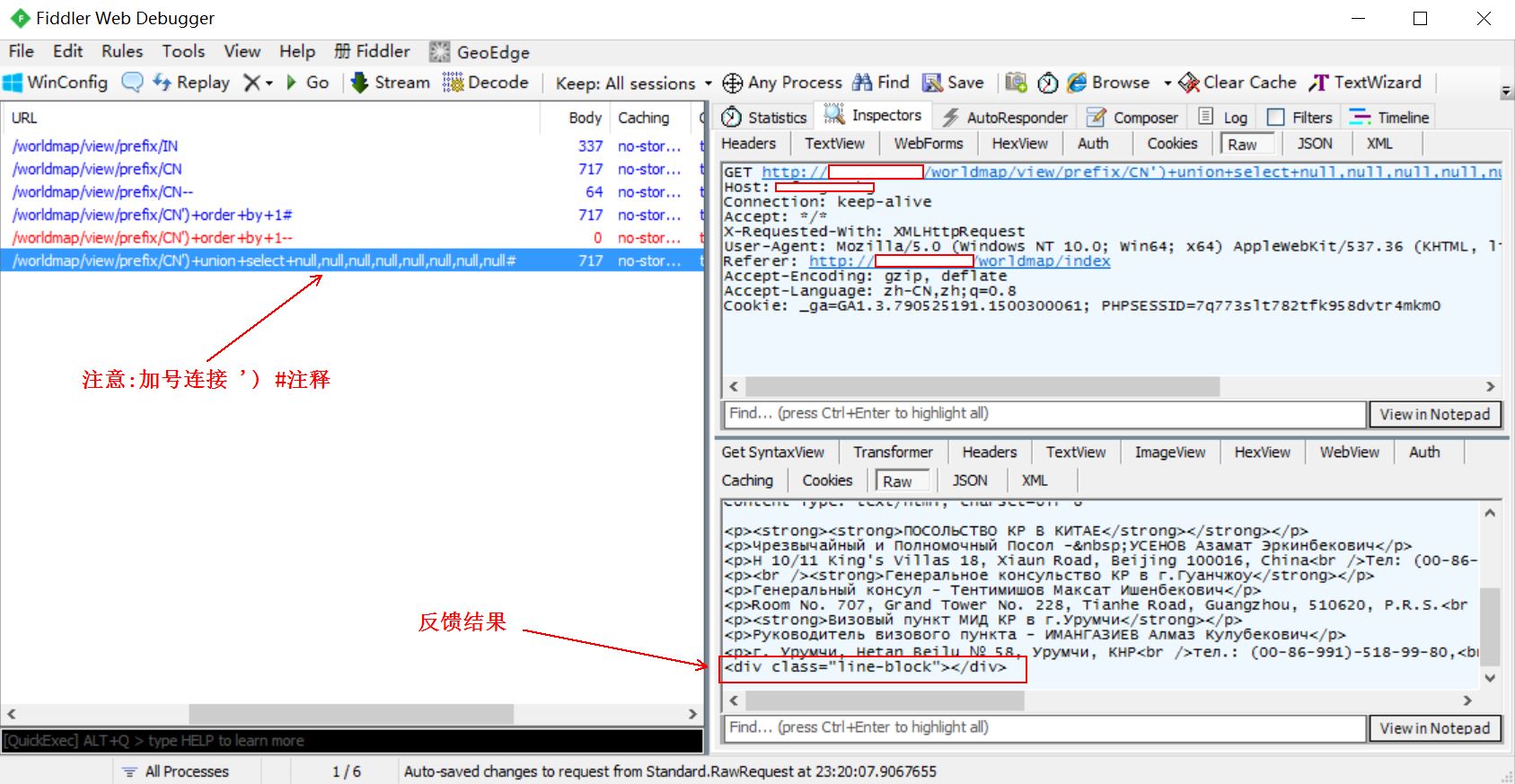Expand the Browse dropdown arrow
The image size is (1515, 784).
1167,83
